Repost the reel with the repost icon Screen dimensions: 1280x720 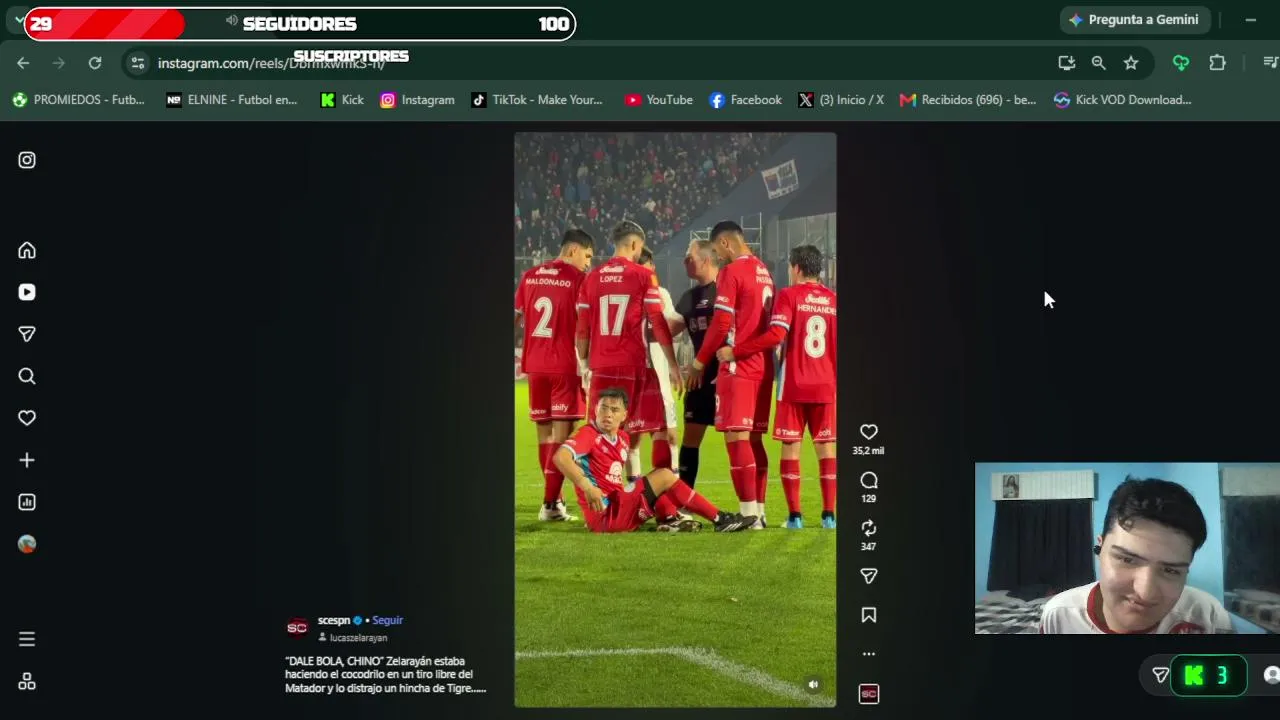tap(868, 528)
